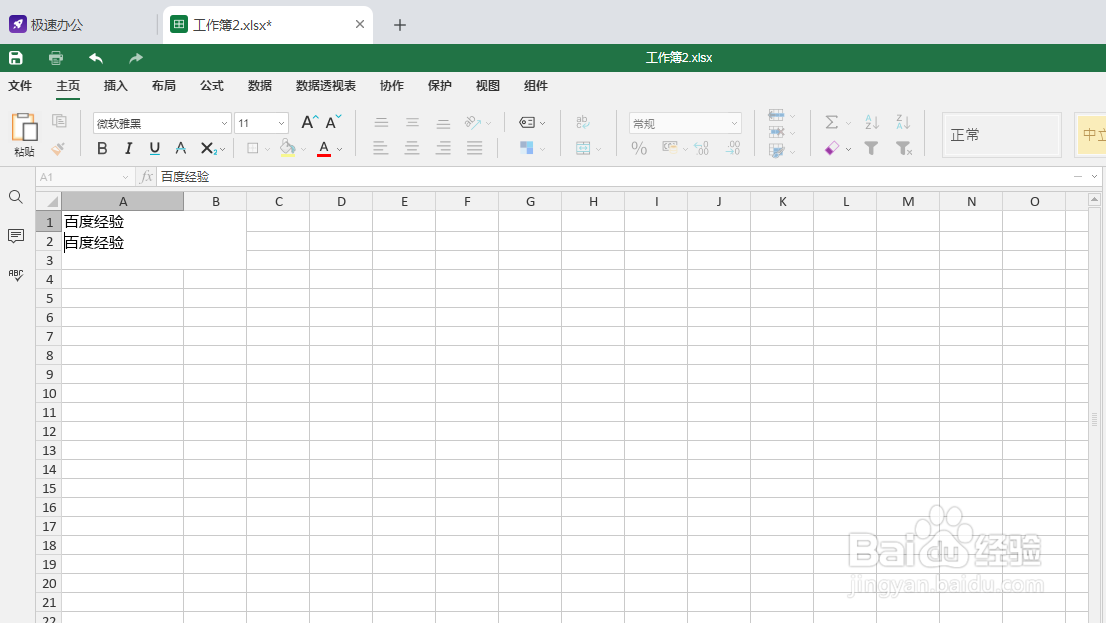Toggle strikethrough formatting
Viewport: 1106px width, 623px height.
point(181,148)
